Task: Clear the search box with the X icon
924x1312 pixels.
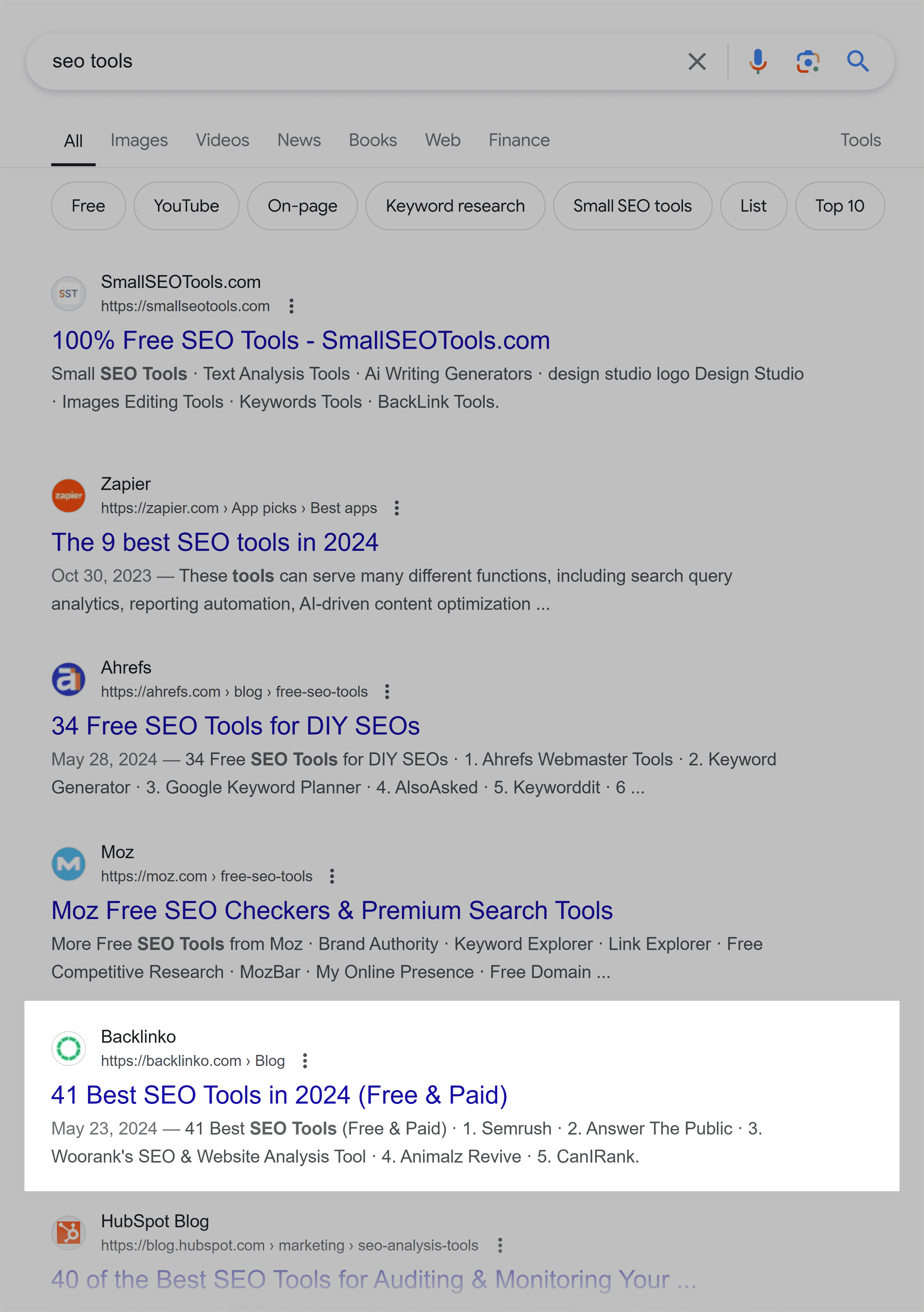Action: 697,61
